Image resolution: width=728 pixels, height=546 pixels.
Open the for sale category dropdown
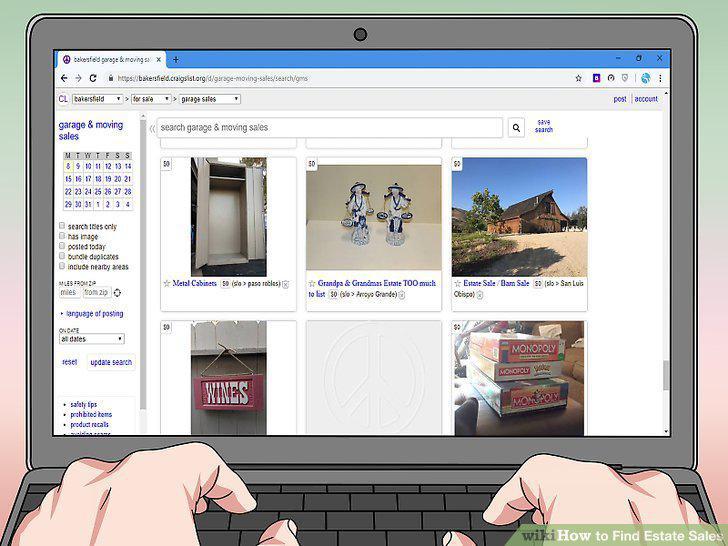pos(151,99)
